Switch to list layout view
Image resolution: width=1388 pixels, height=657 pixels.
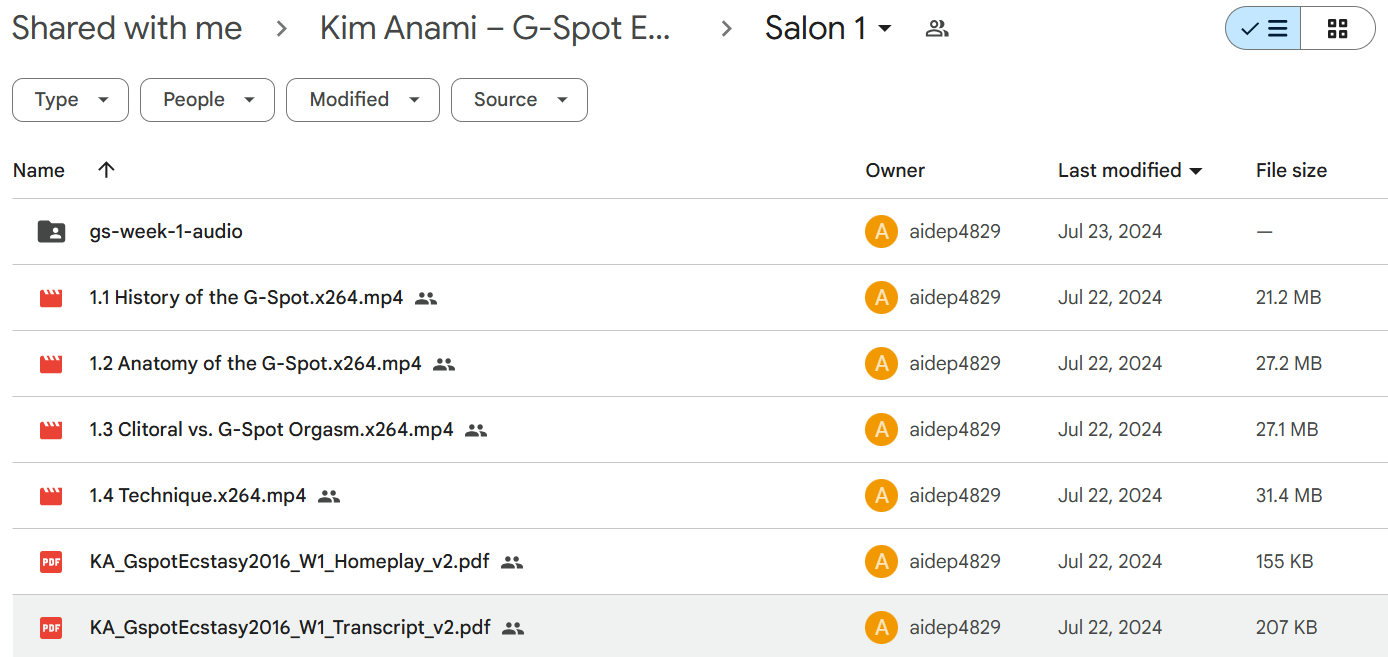1263,28
